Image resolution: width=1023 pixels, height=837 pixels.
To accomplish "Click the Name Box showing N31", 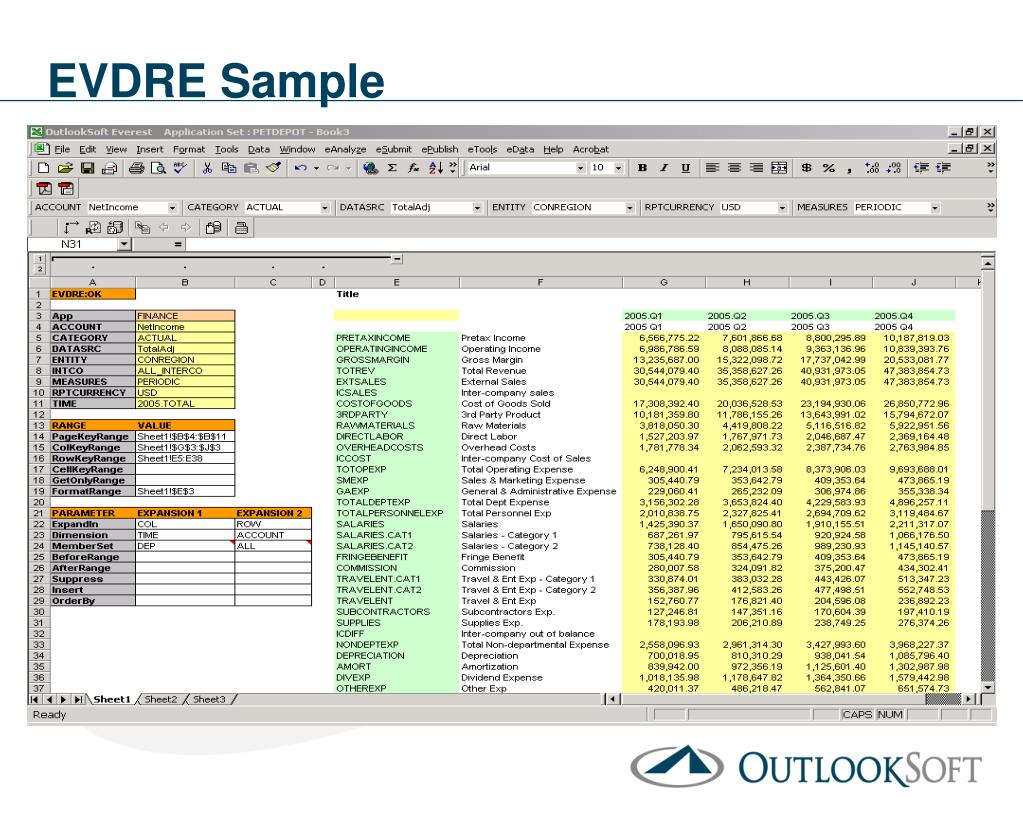I will (72, 245).
